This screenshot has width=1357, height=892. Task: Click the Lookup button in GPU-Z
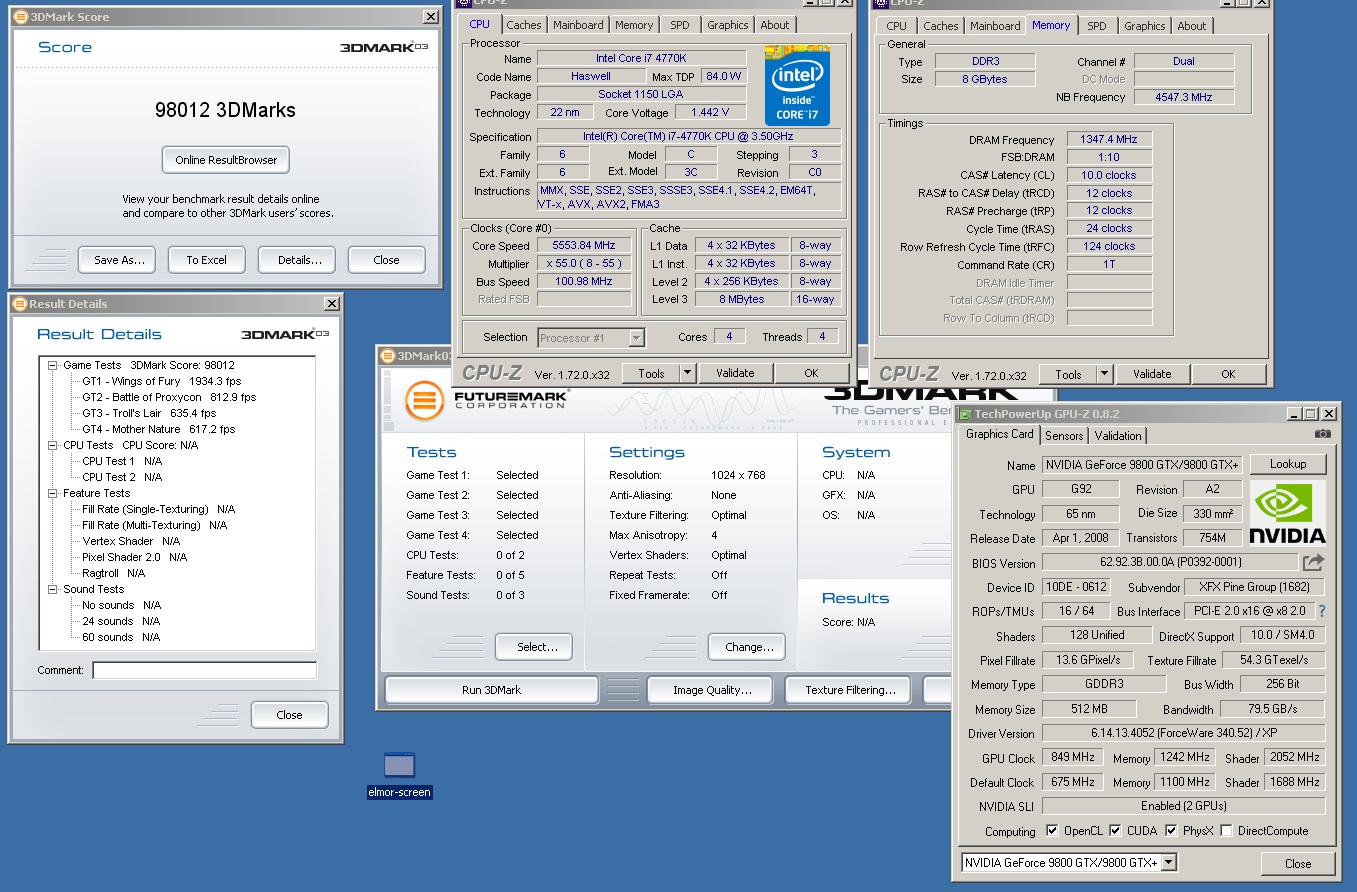pyautogui.click(x=1288, y=464)
